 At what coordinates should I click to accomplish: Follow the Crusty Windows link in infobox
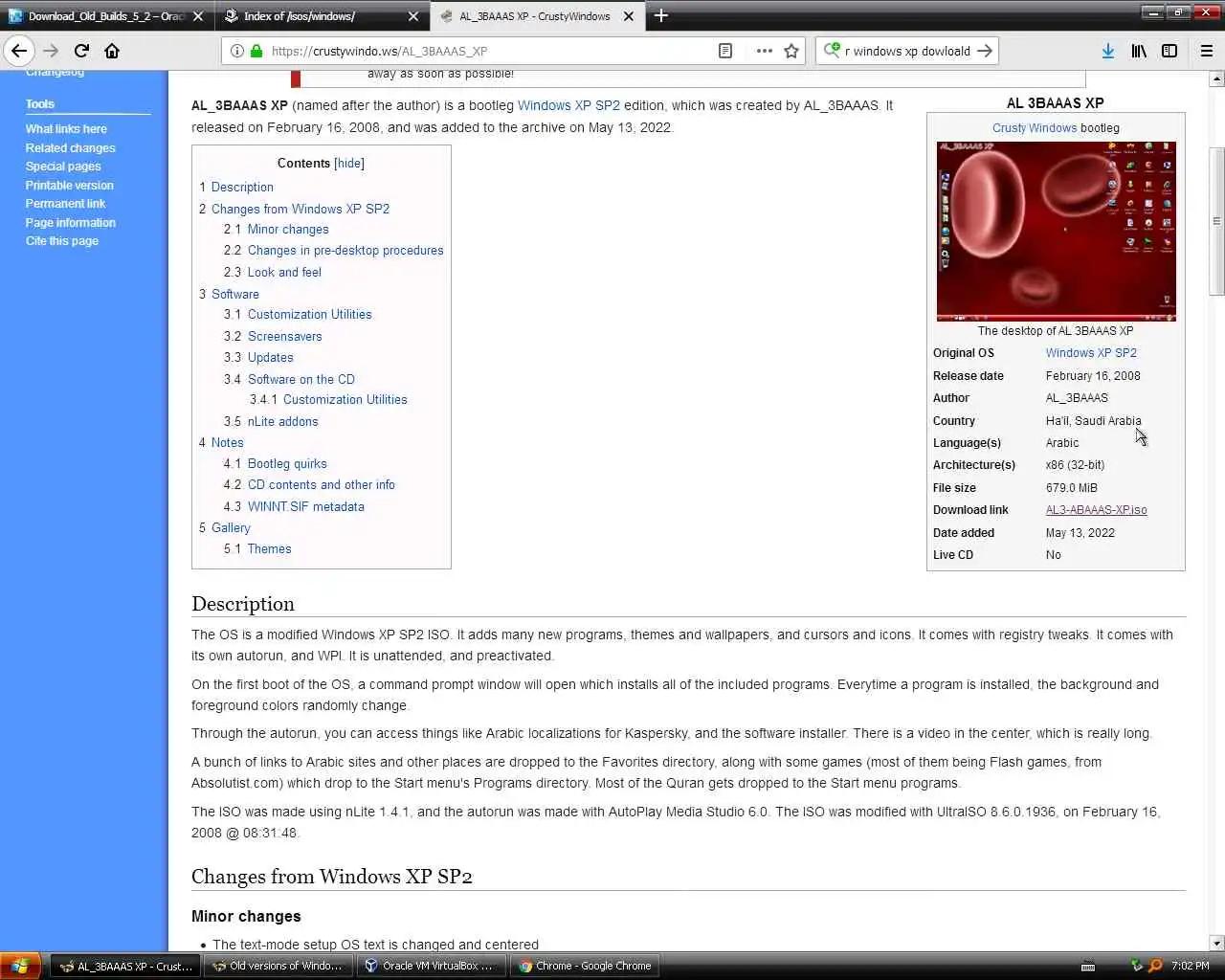[x=1035, y=128]
